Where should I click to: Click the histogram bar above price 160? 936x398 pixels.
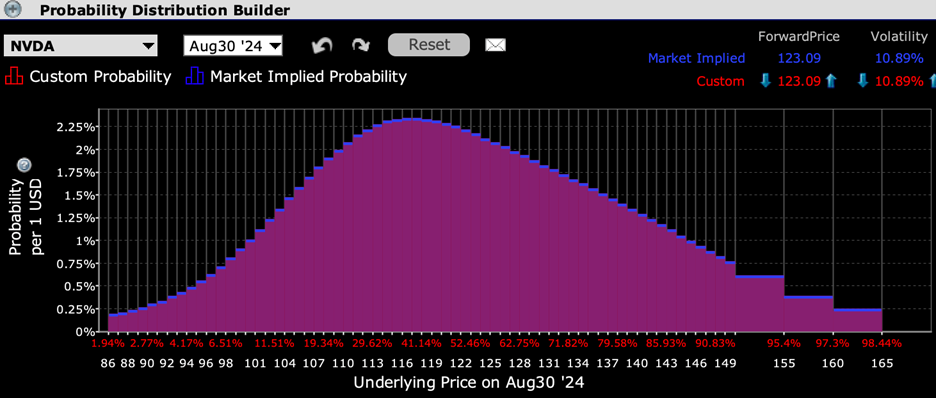click(x=808, y=313)
